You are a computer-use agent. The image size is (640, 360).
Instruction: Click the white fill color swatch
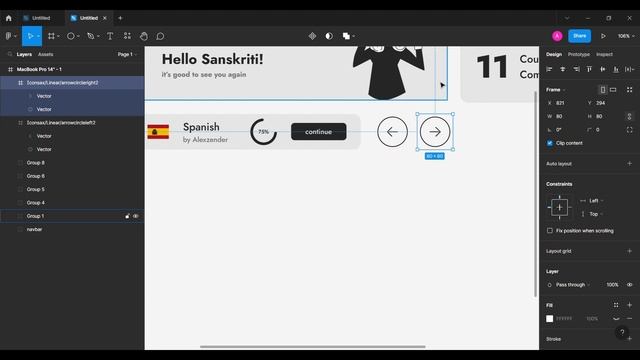pos(549,318)
